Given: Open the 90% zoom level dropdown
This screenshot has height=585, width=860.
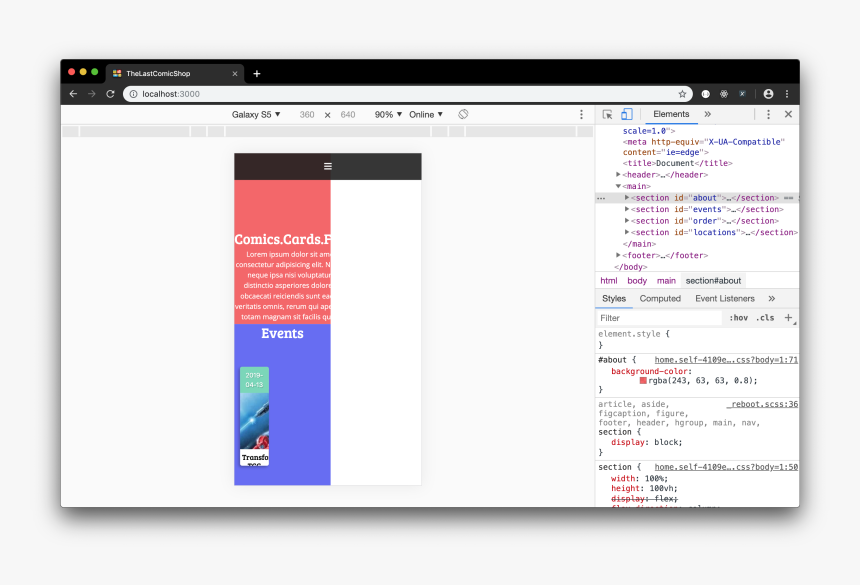Looking at the screenshot, I should tap(388, 115).
